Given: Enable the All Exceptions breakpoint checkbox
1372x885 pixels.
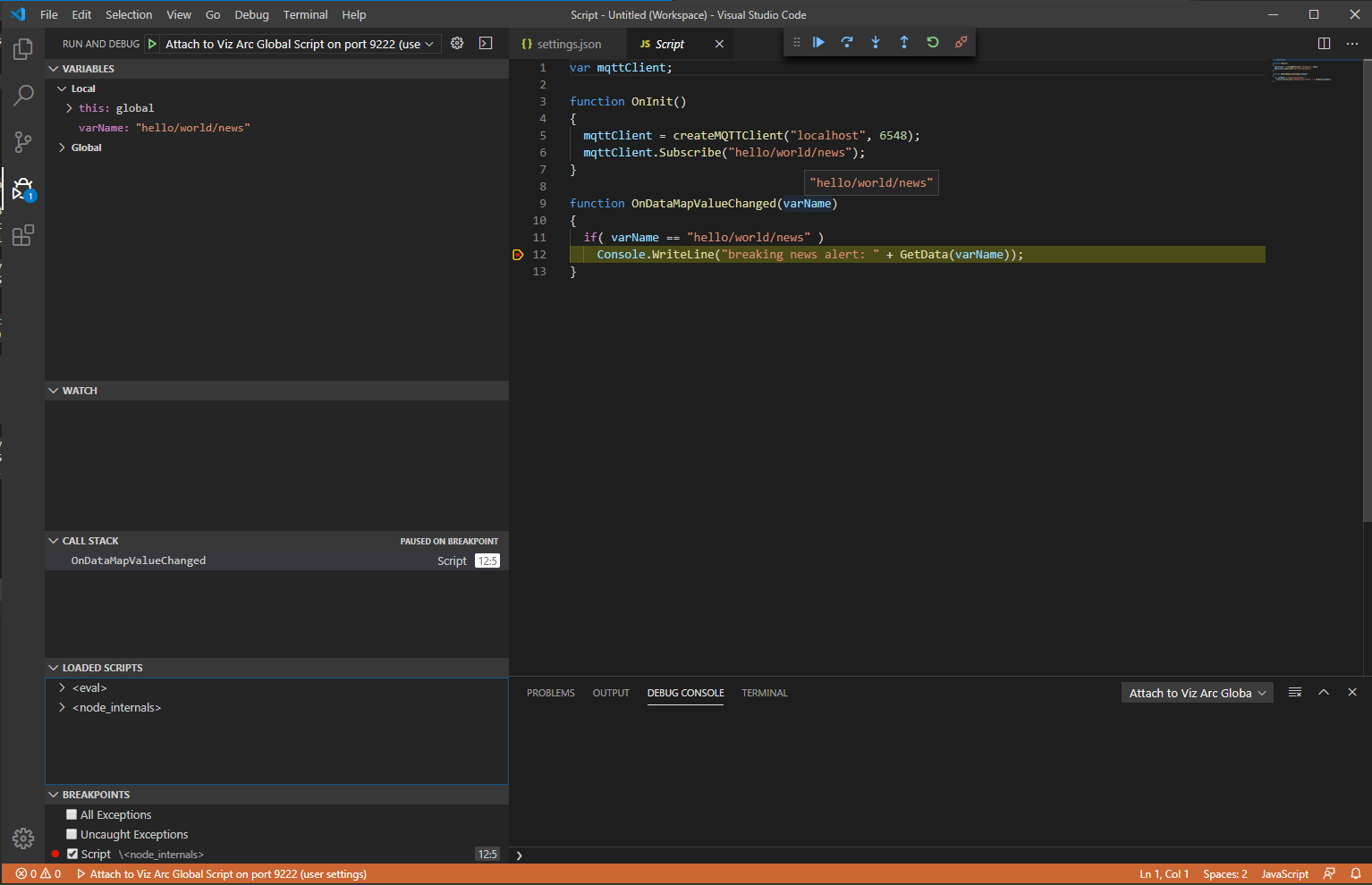Looking at the screenshot, I should coord(72,814).
